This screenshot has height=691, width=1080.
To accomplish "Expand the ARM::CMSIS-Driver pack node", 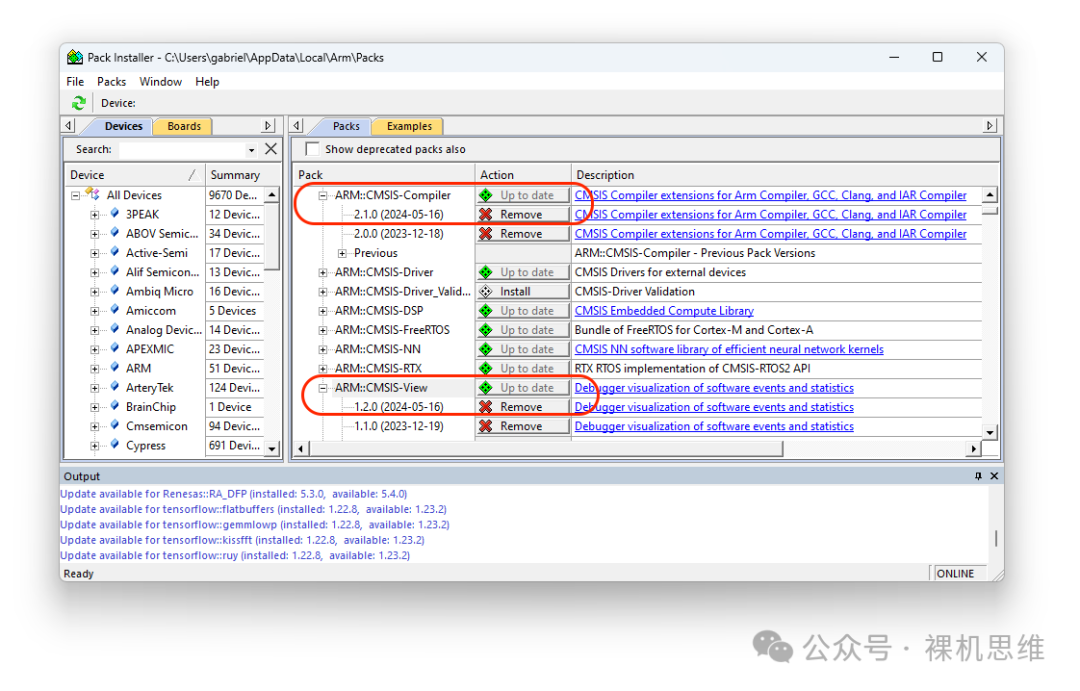I will pos(323,272).
